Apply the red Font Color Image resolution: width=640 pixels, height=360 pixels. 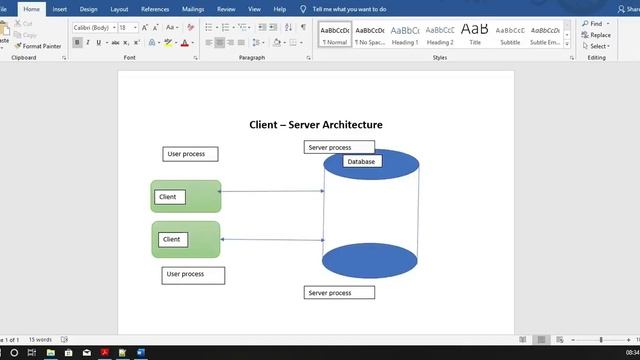tap(184, 42)
